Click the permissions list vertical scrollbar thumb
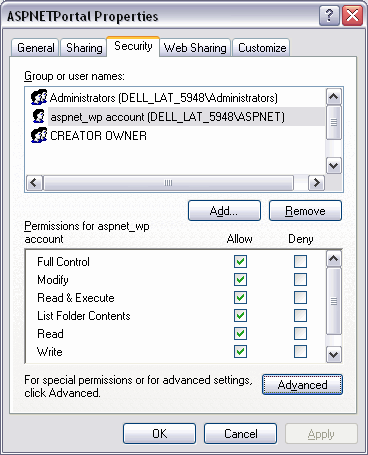368x455 pixels. 334,301
